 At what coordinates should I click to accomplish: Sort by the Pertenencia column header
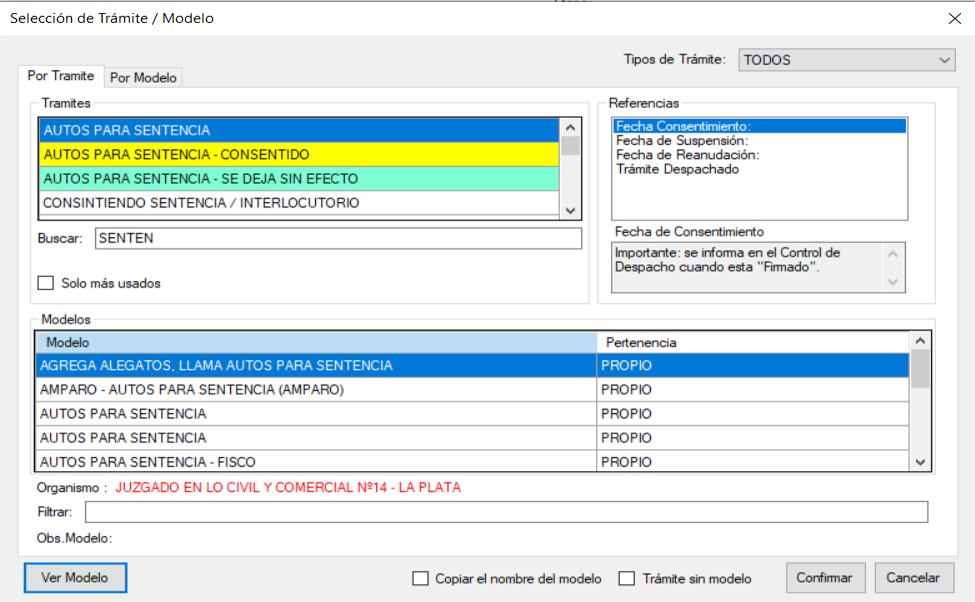click(752, 343)
